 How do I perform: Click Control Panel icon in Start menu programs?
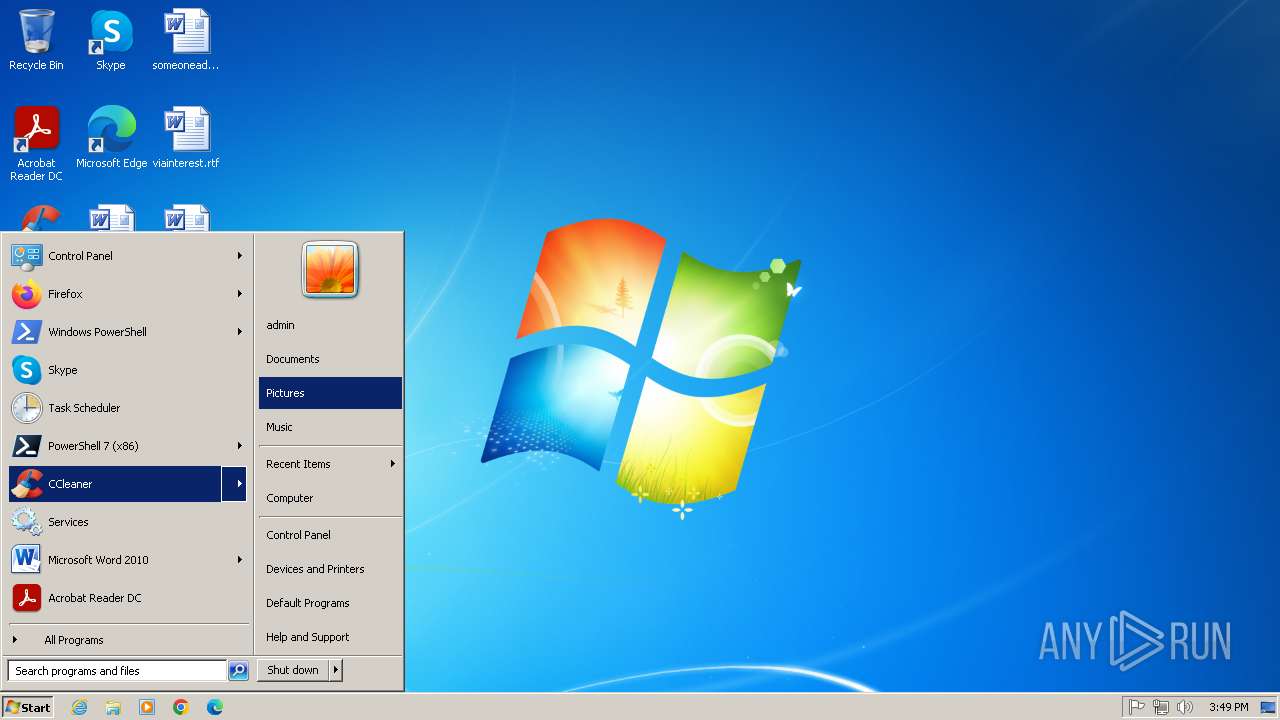26,256
